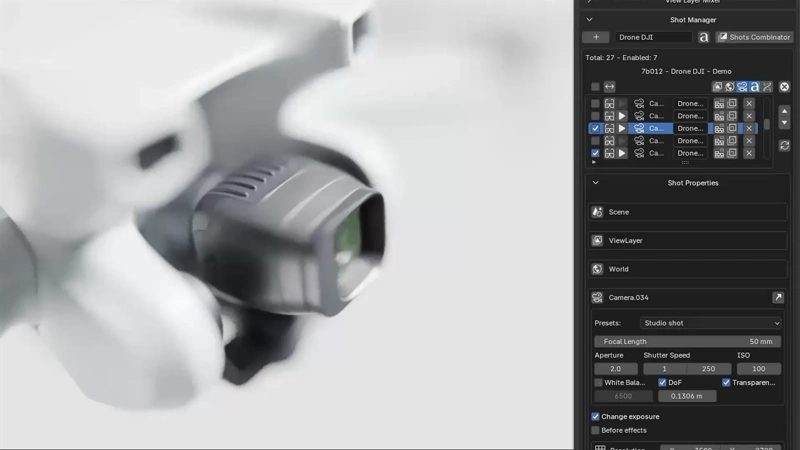Viewport: 800px width, 450px height.
Task: Click the Drone... name field in highlighted row
Action: click(x=690, y=129)
